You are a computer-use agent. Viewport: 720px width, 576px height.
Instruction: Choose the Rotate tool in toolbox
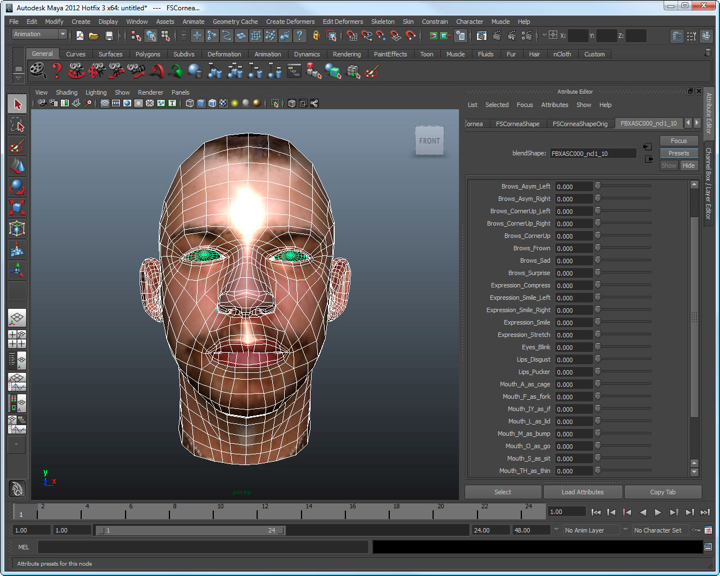pos(17,187)
